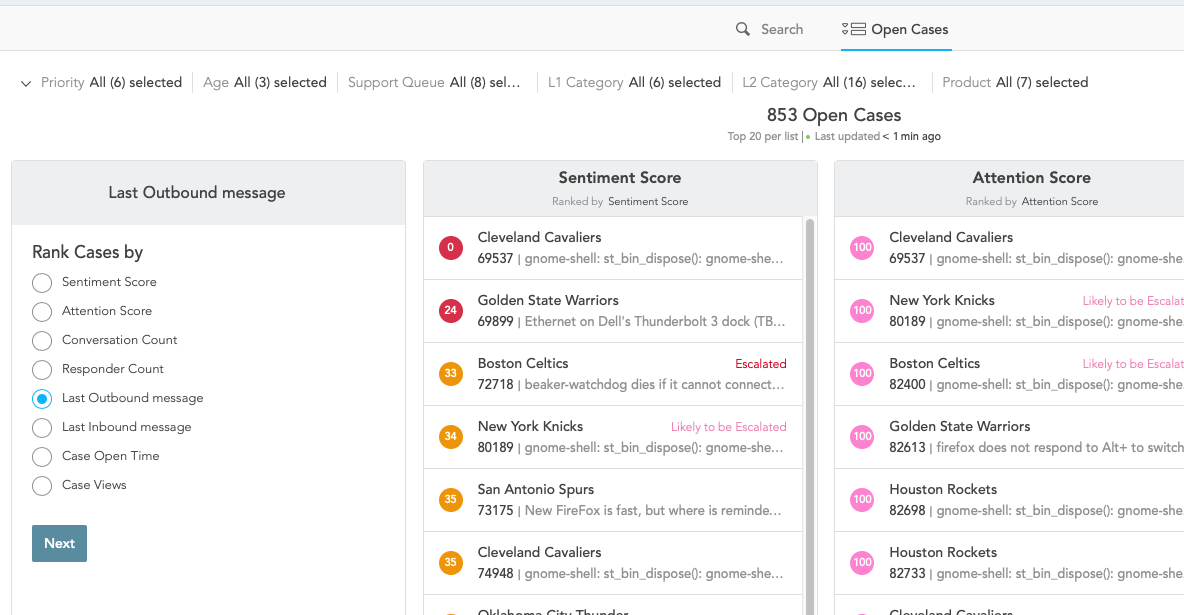Click the Last Outbound message panel header
Viewport: 1184px width, 615px height.
point(208,193)
